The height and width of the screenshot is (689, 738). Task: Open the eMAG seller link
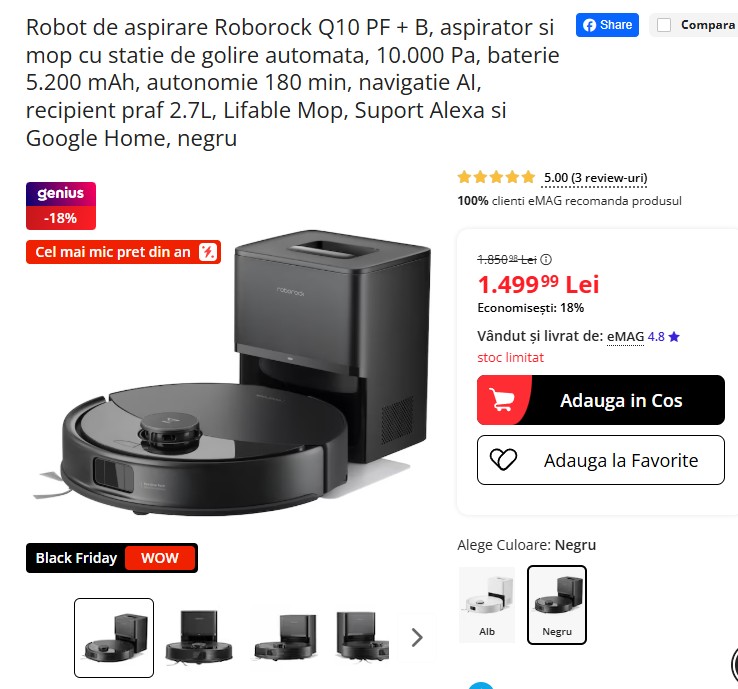point(625,336)
